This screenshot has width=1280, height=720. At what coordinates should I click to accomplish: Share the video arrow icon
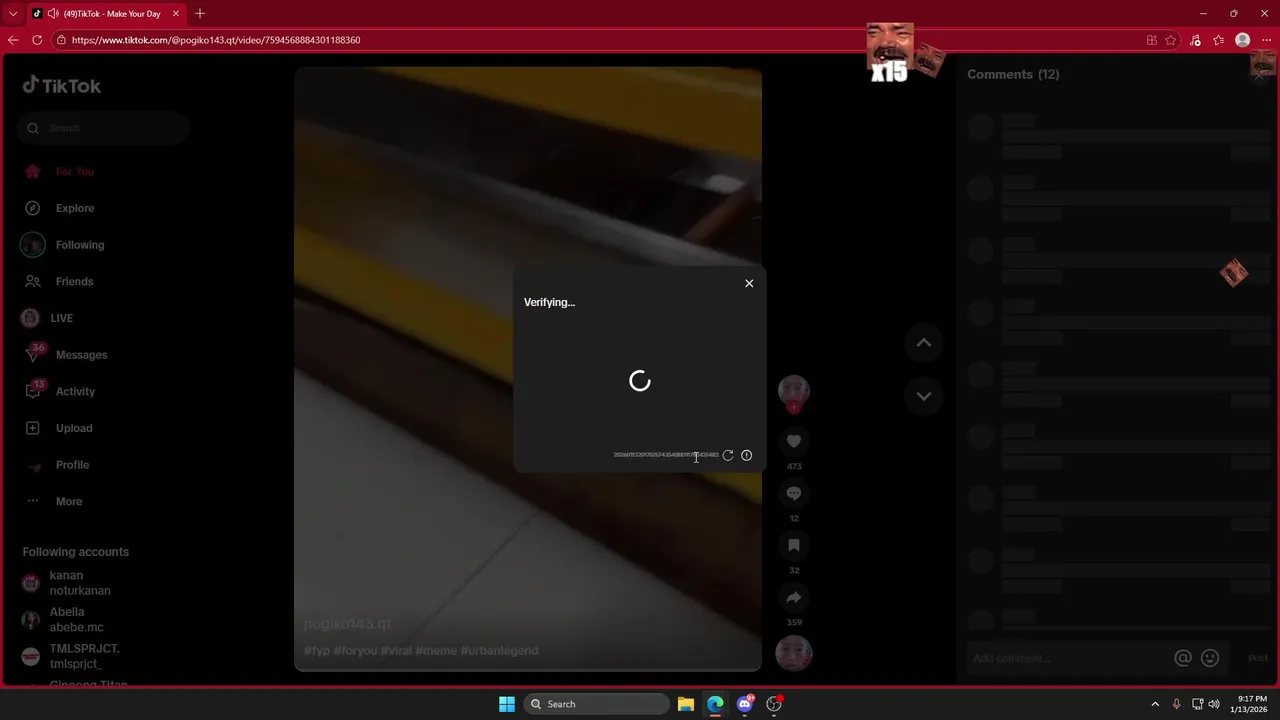click(x=794, y=597)
